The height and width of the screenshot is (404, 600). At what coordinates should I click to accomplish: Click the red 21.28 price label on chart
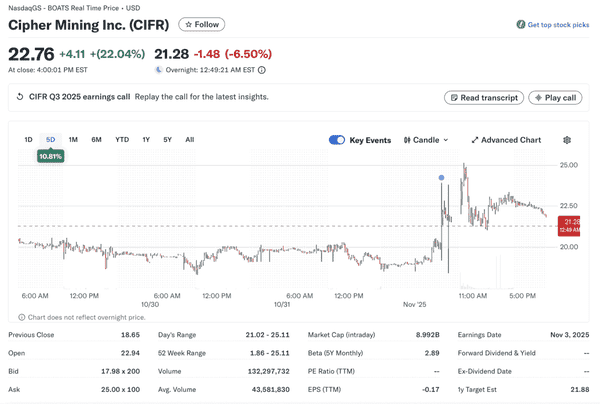coord(571,225)
